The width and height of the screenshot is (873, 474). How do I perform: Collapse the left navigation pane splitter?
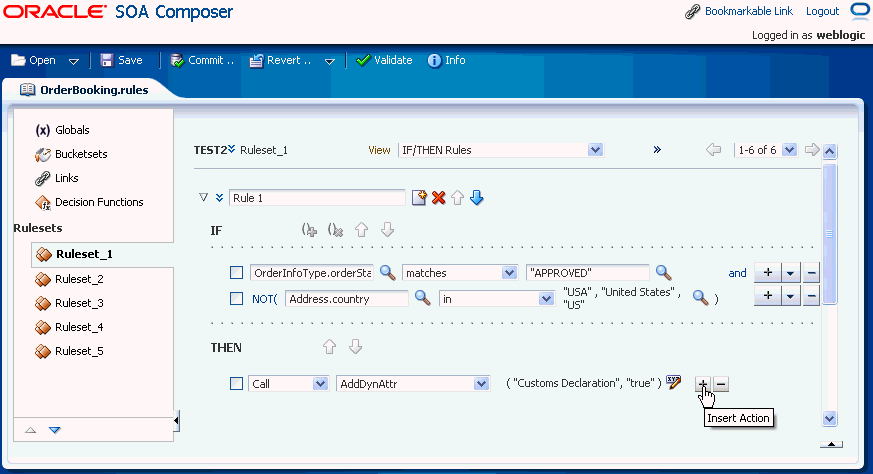click(x=176, y=421)
